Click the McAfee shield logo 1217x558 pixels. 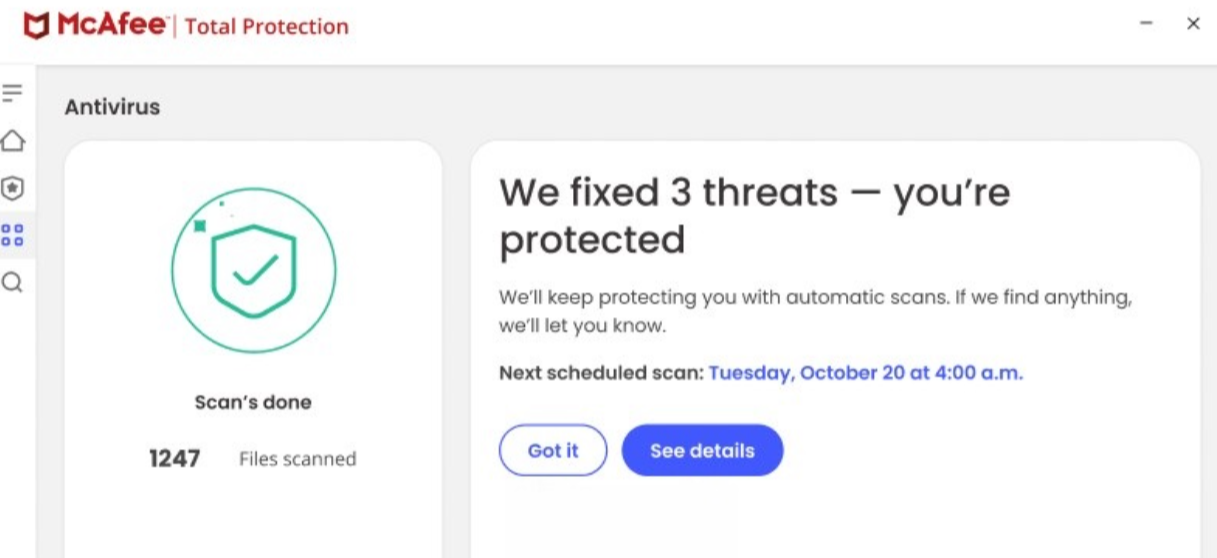tap(36, 26)
